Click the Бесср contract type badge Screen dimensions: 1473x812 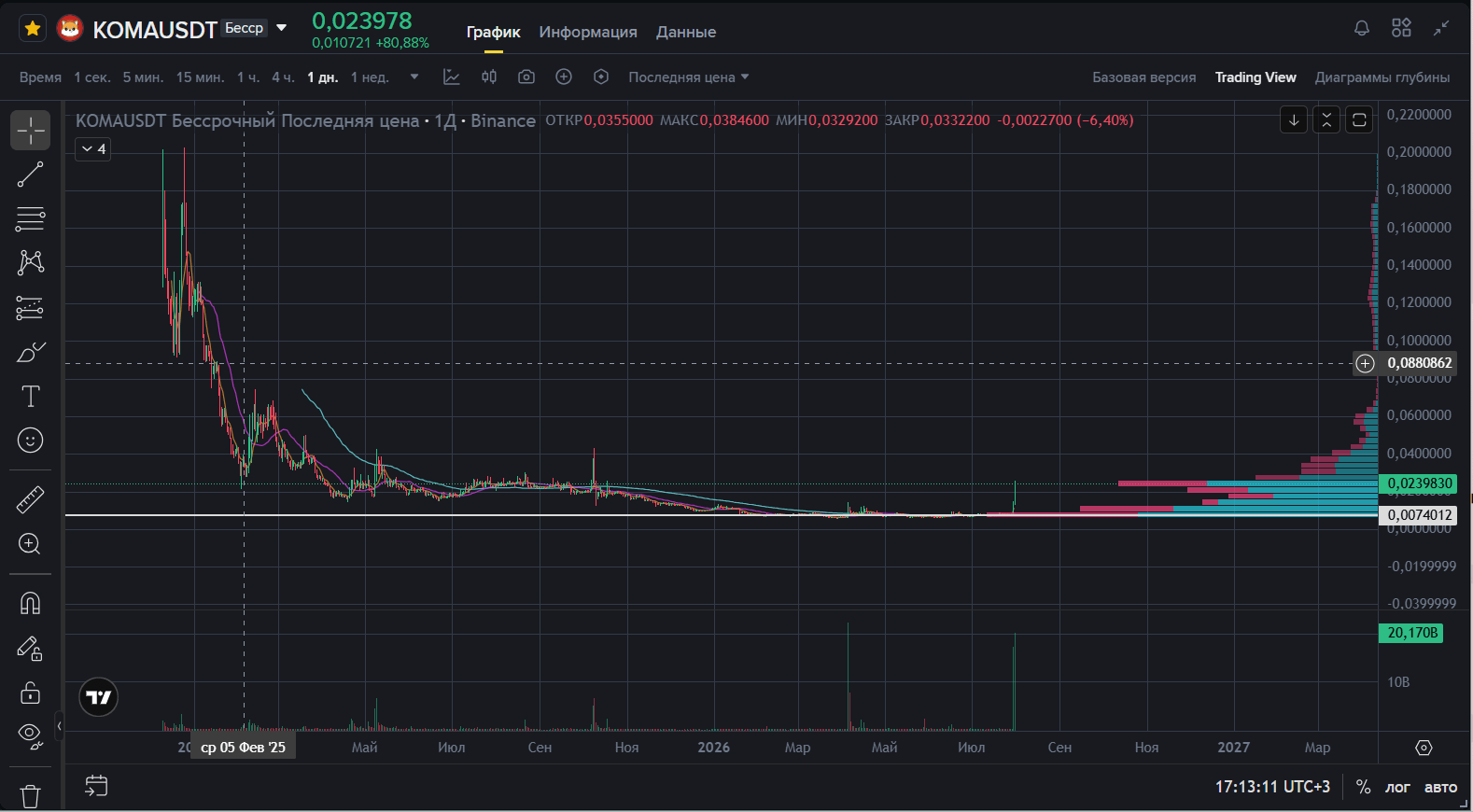[x=245, y=28]
